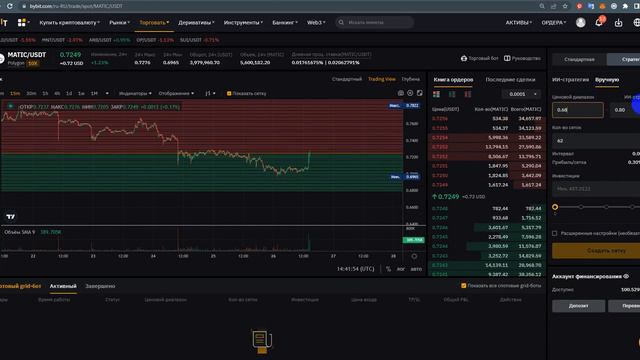Toggle funding account balance eye icon

tap(626, 276)
